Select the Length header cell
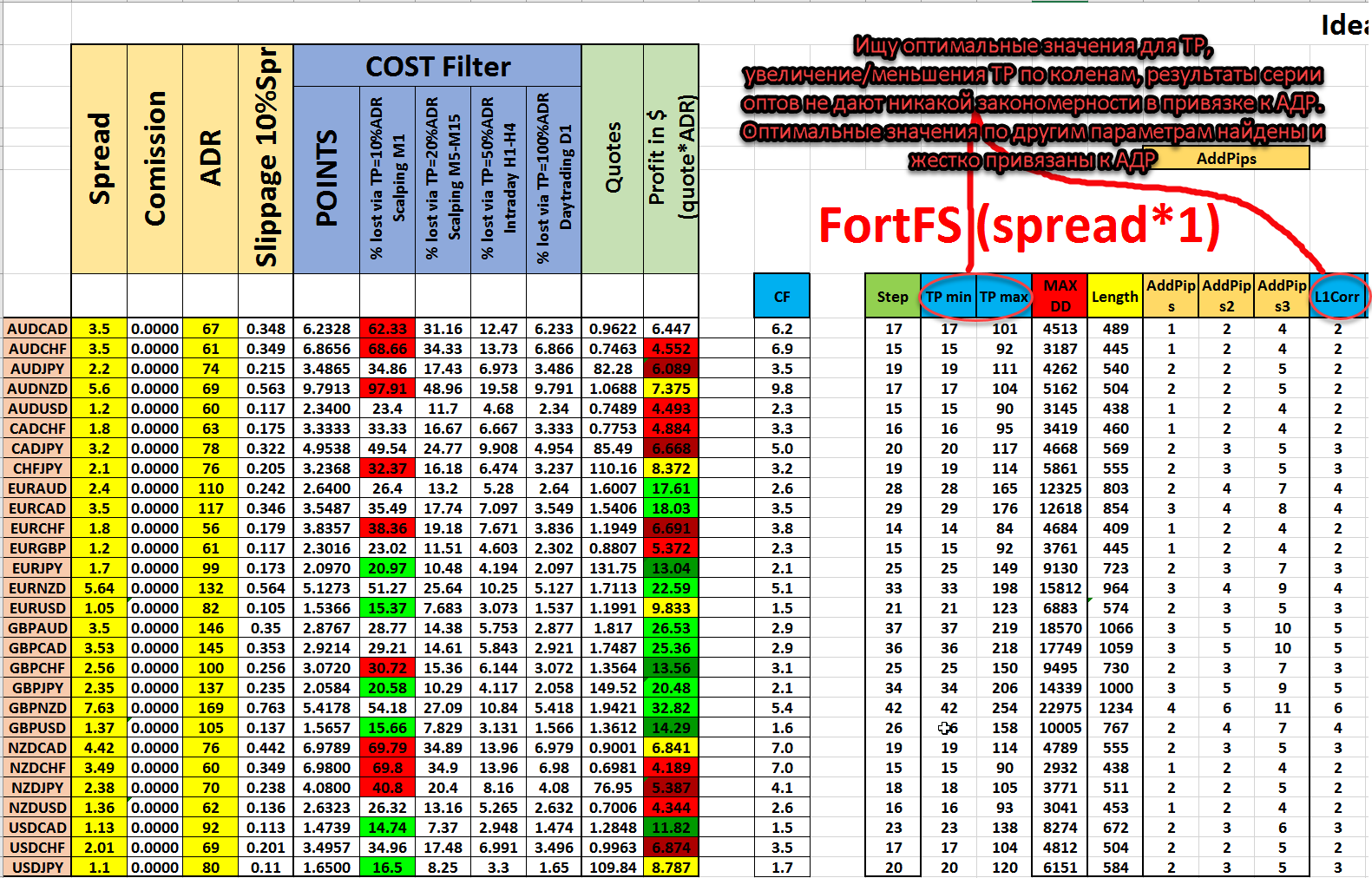Screen dimensions: 1372x878 pos(1115,297)
